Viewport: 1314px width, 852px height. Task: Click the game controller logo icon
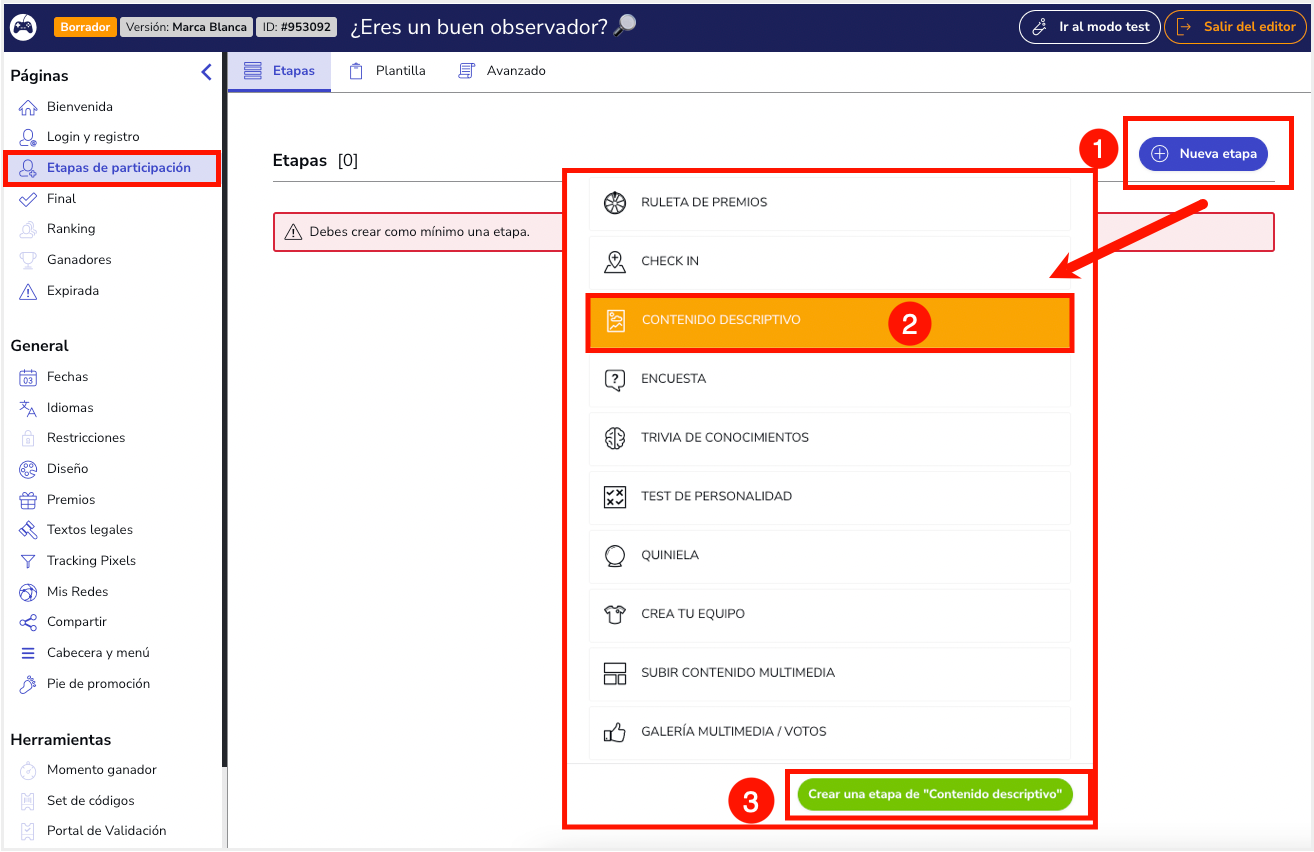23,27
